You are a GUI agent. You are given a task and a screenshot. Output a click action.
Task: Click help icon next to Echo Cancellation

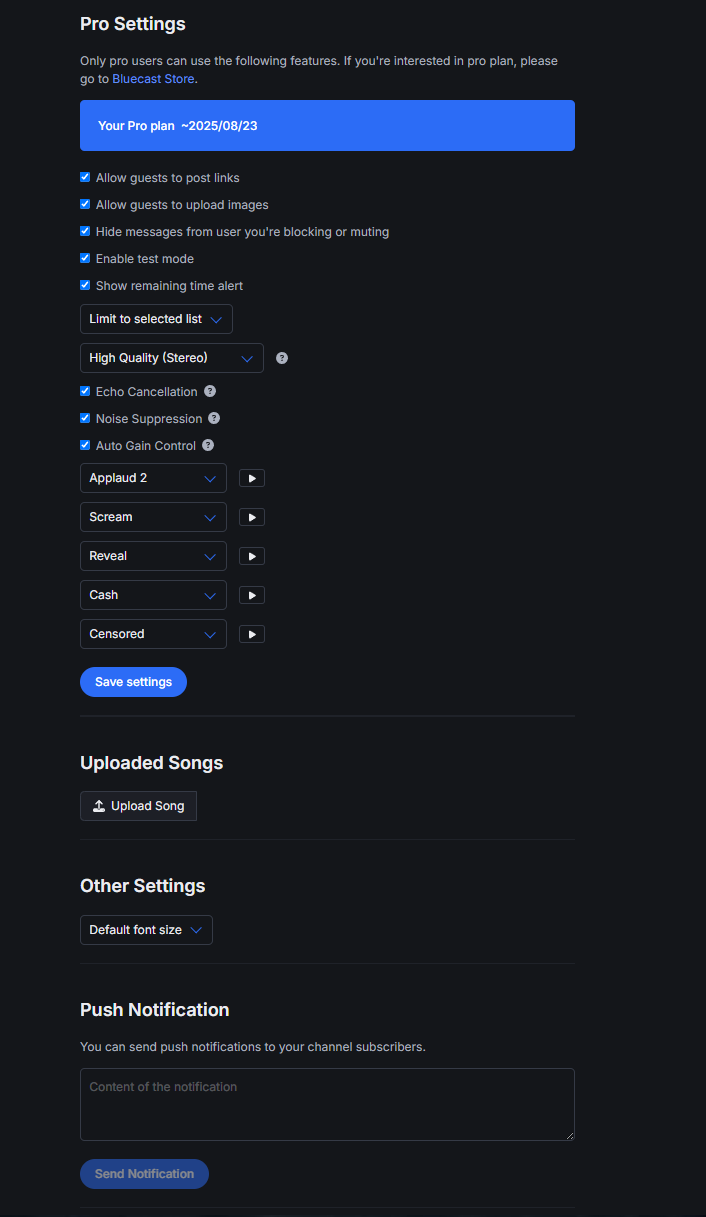click(210, 392)
